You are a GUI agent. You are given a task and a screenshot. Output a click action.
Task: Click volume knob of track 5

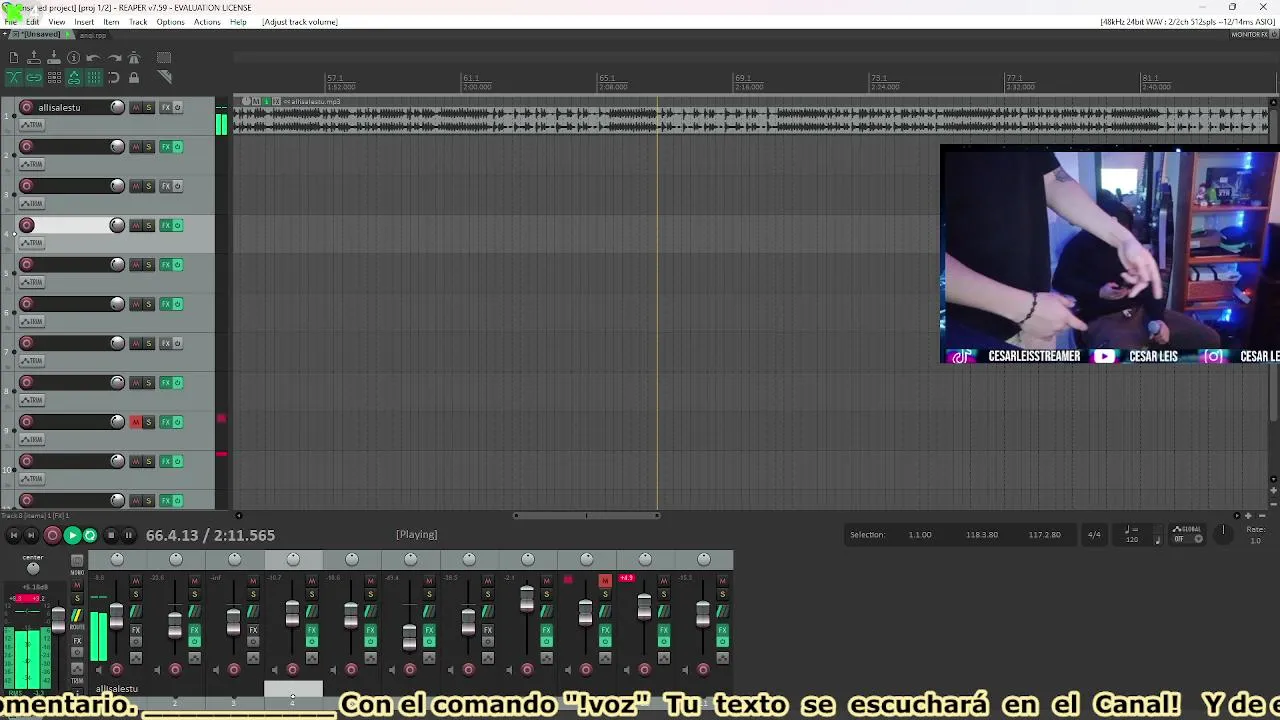[117, 264]
